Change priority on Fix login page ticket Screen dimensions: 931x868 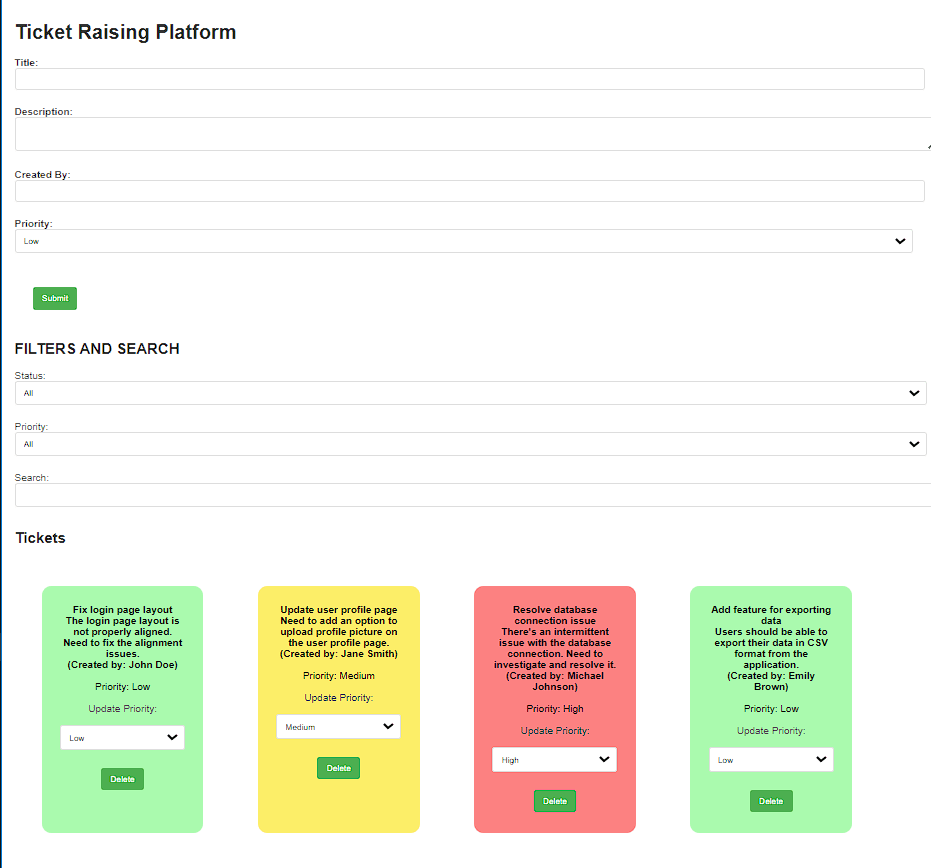tap(122, 738)
